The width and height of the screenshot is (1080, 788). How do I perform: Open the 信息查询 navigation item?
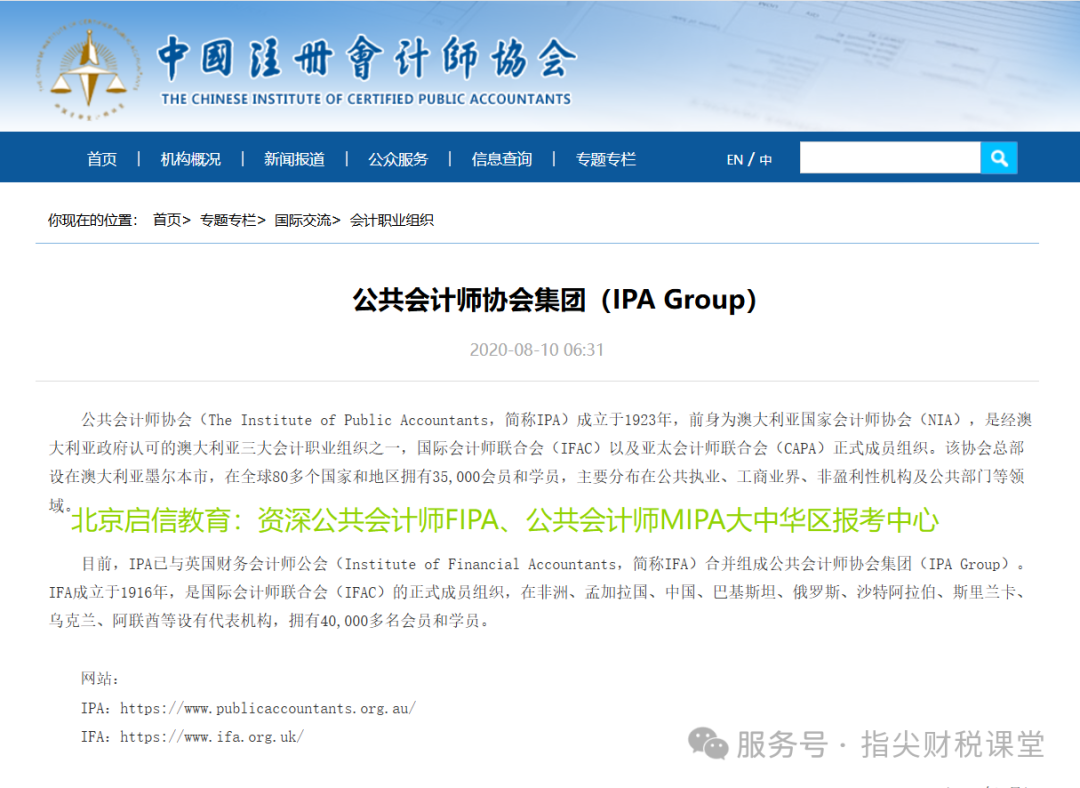point(502,159)
